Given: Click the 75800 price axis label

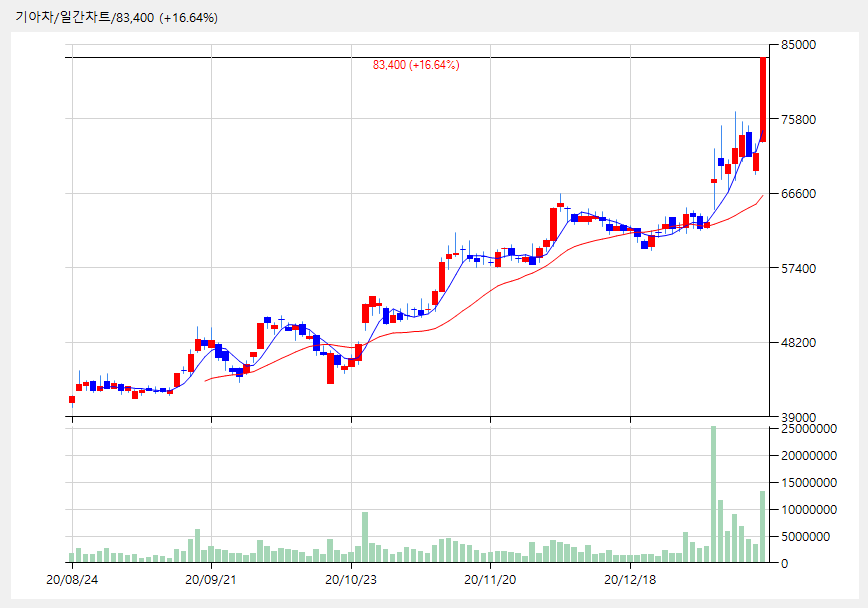Looking at the screenshot, I should click(x=798, y=119).
